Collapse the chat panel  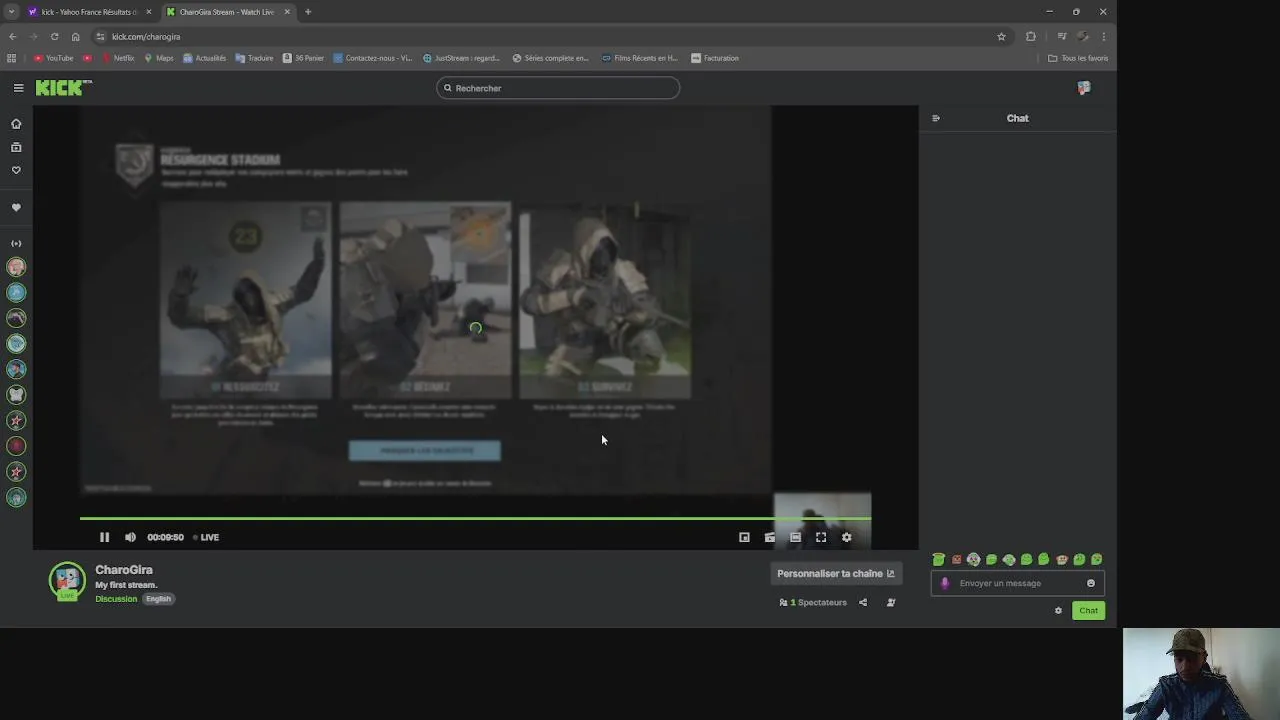(x=936, y=118)
